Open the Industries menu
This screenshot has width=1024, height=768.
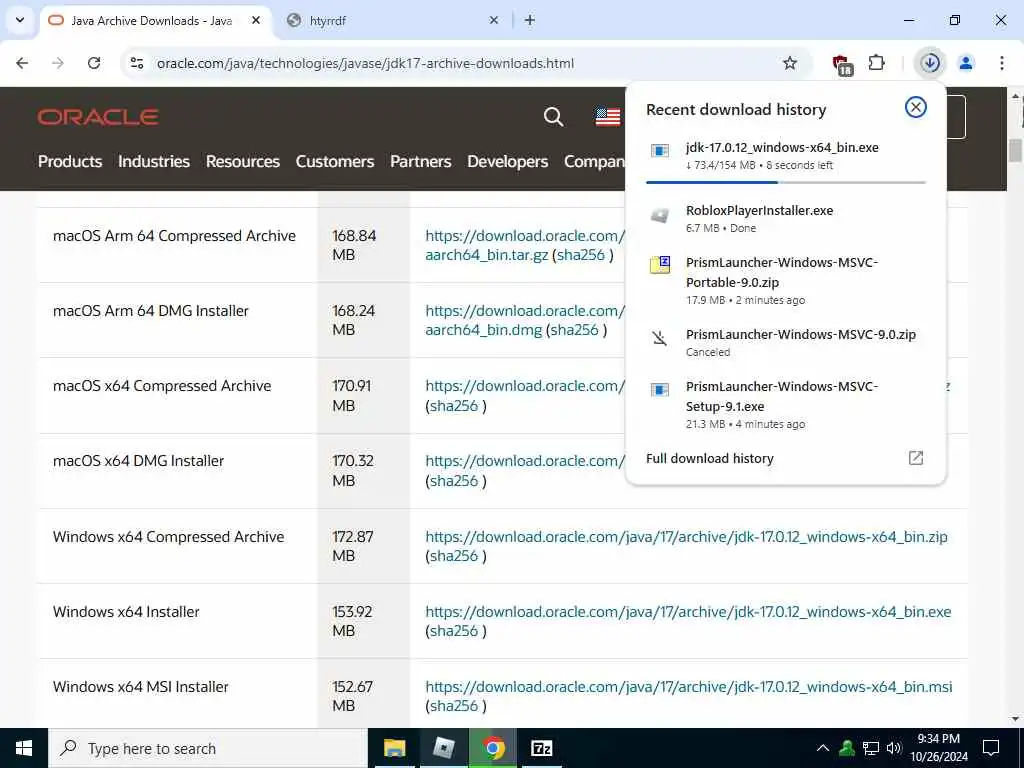[153, 161]
